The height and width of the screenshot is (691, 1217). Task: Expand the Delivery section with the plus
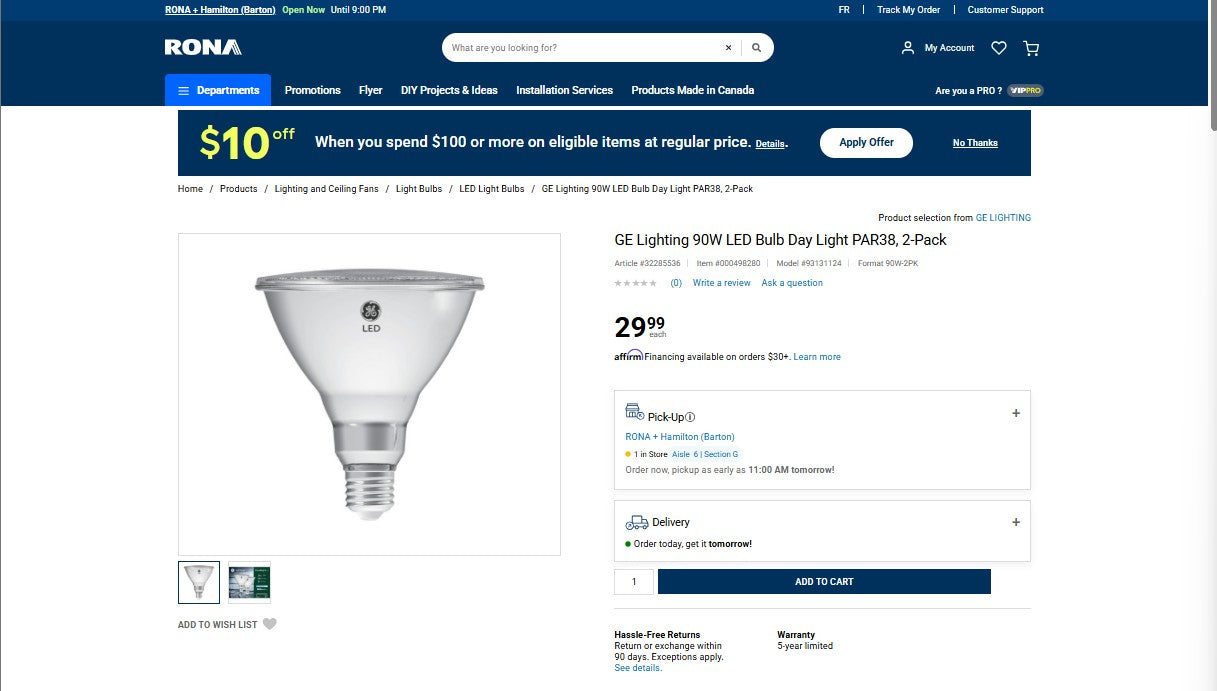[x=1015, y=521]
